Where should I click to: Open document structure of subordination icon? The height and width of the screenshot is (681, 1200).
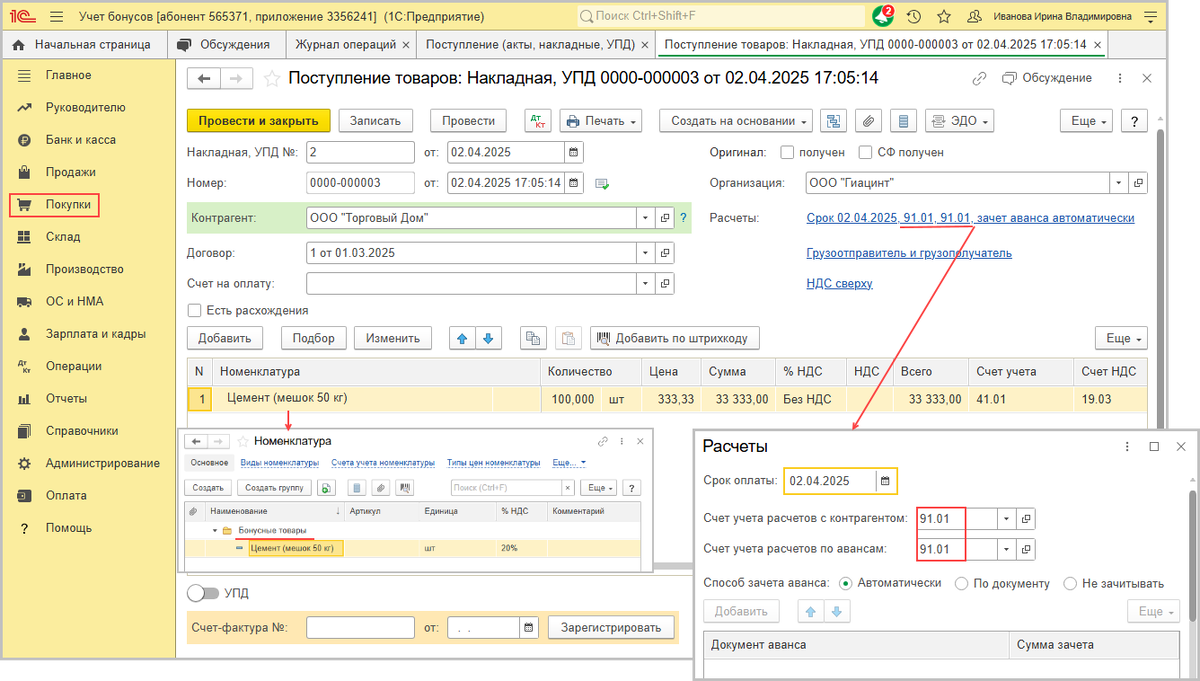tap(833, 121)
